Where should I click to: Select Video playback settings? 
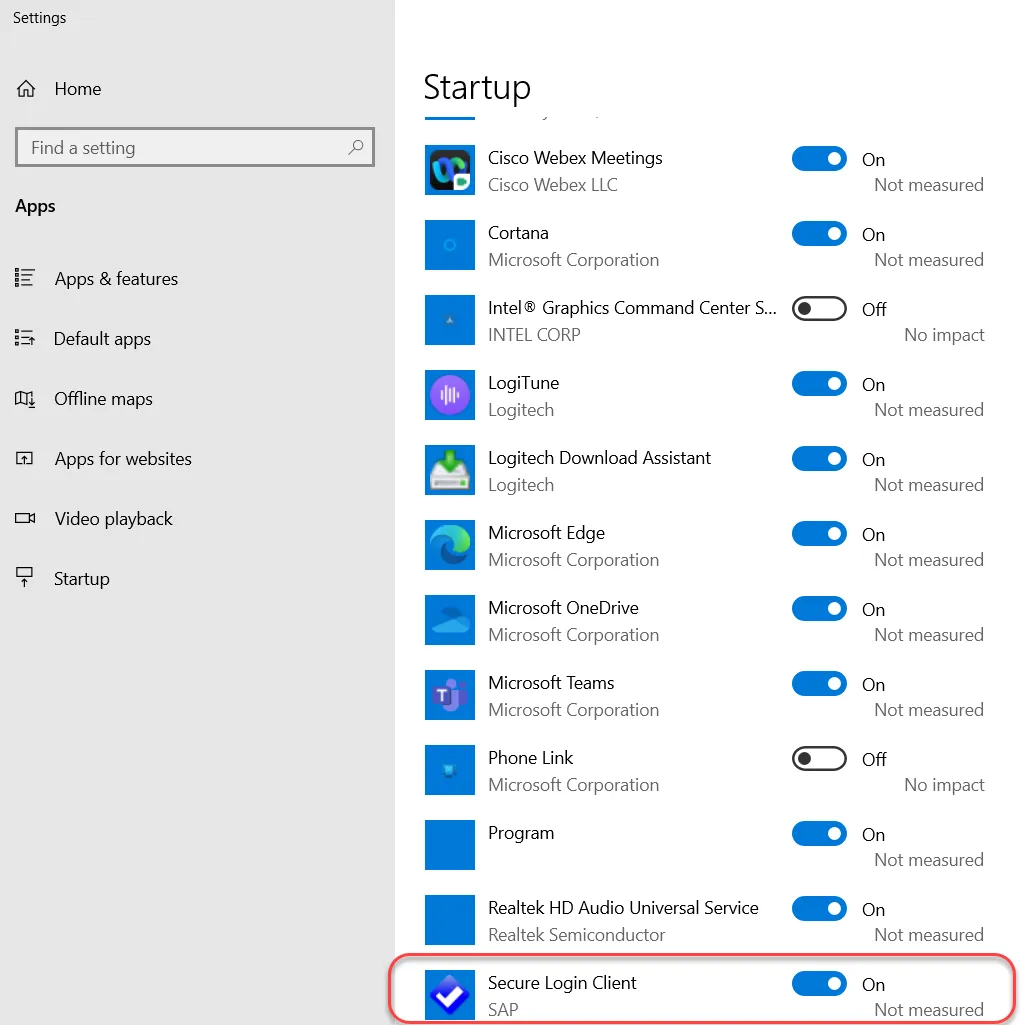pos(114,519)
